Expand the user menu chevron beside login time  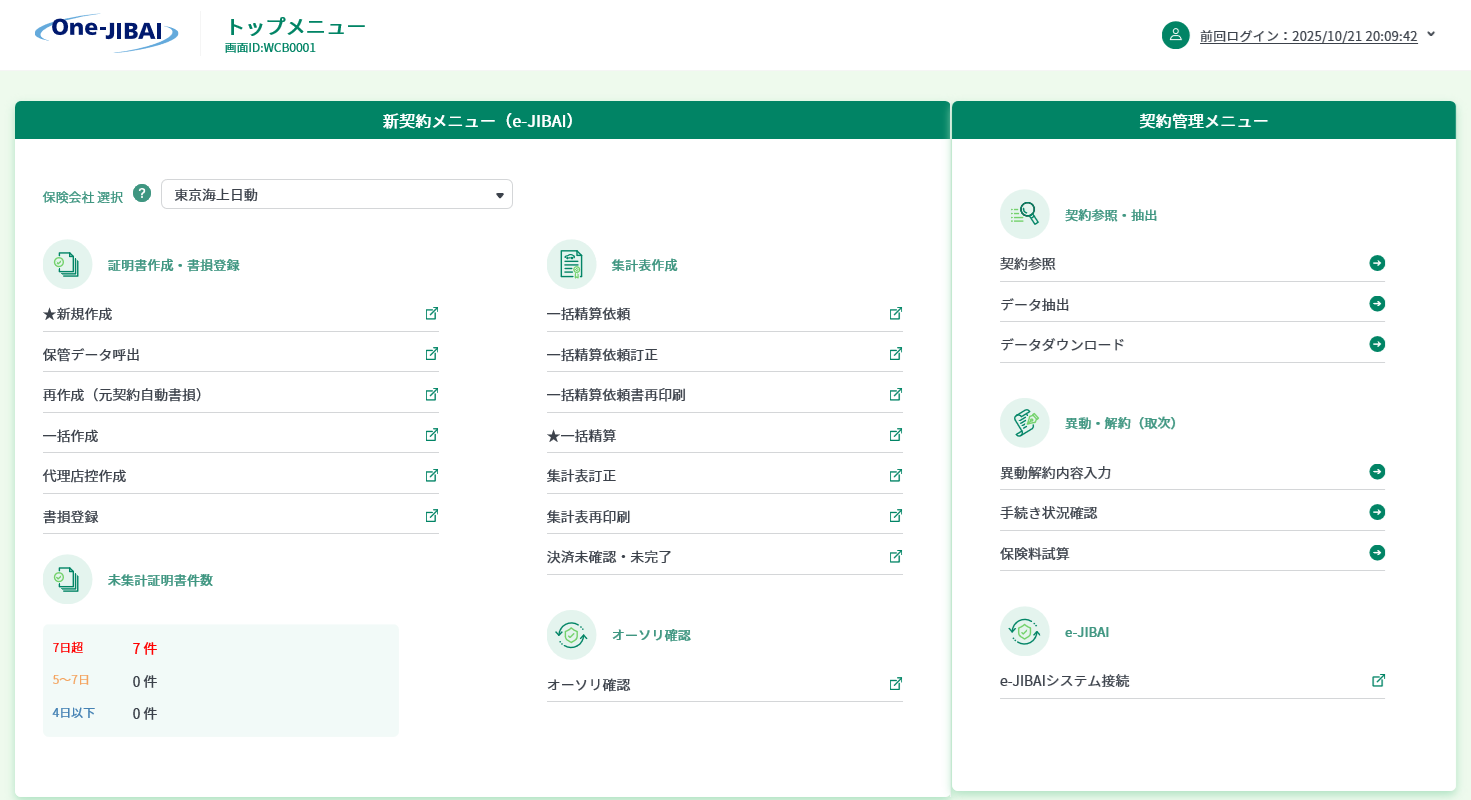pyautogui.click(x=1431, y=35)
